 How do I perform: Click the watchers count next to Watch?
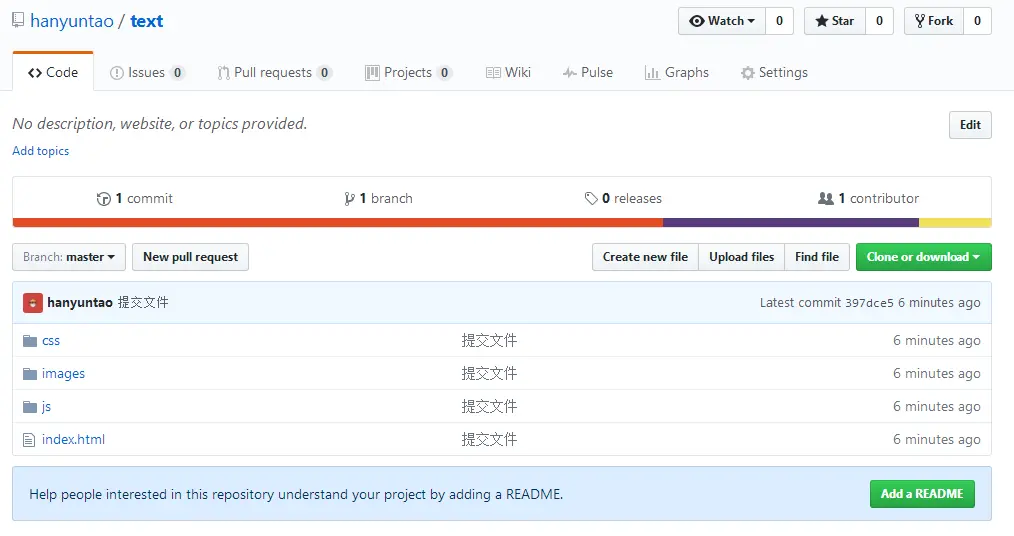tap(779, 21)
